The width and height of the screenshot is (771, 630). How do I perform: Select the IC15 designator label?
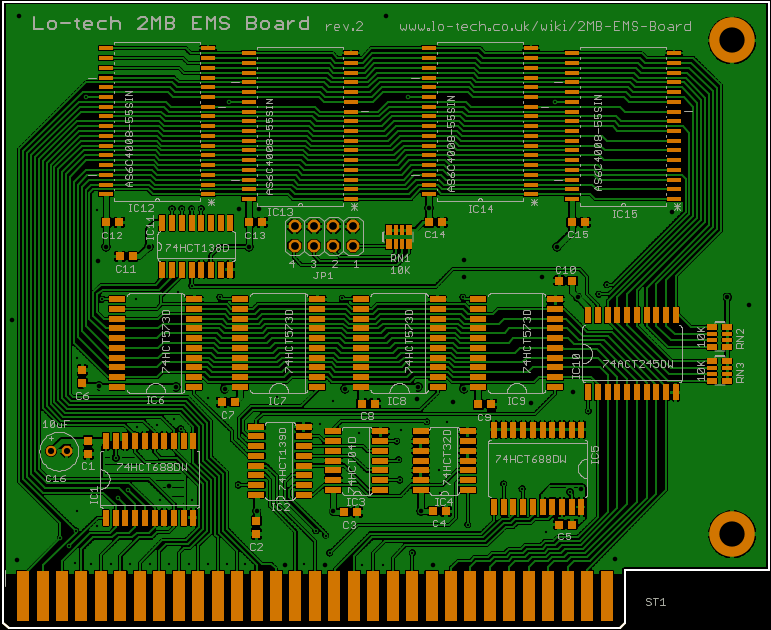(x=624, y=214)
